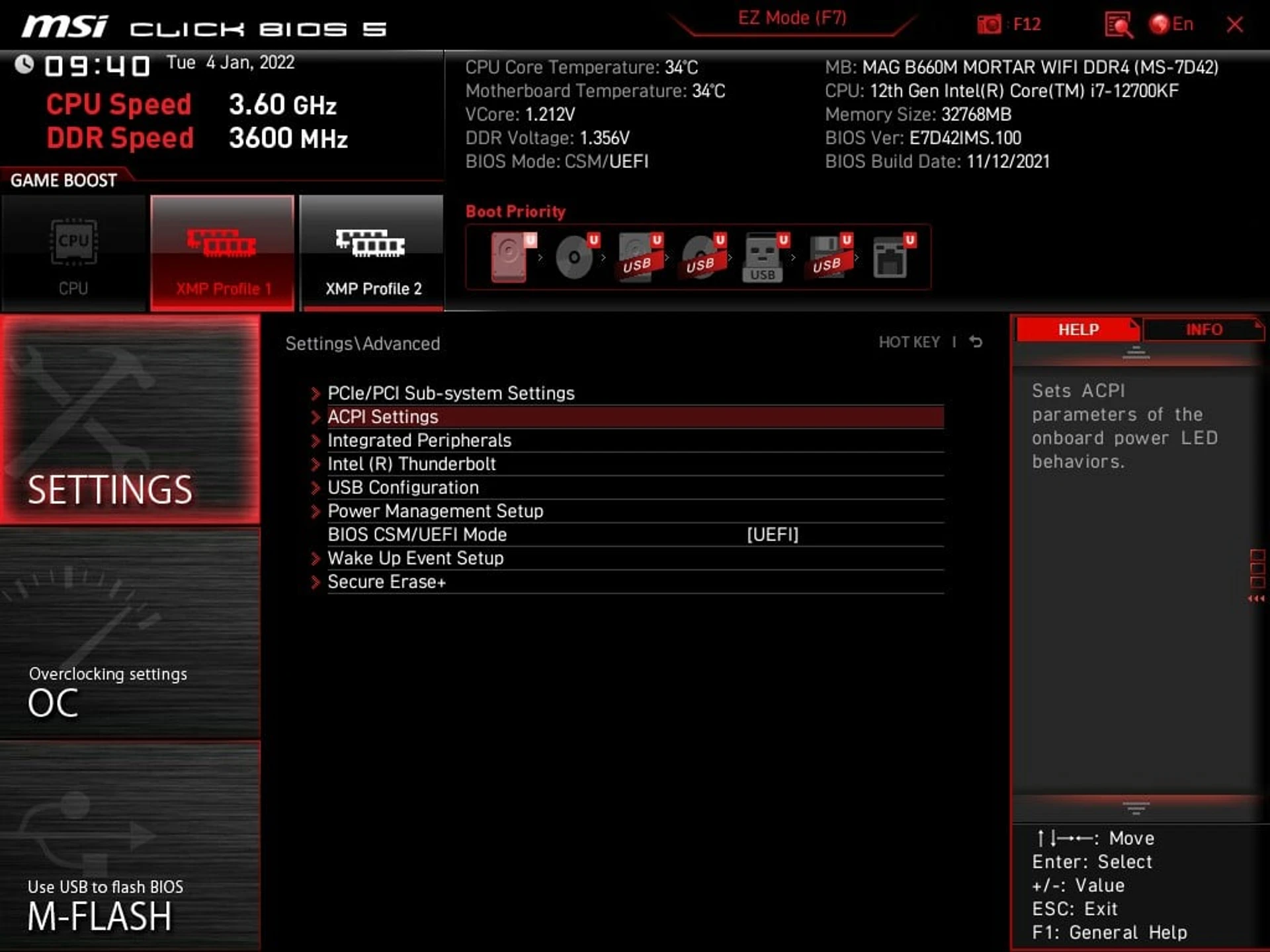This screenshot has width=1270, height=952.
Task: Expand Integrated Peripherals submenu
Action: click(635, 440)
